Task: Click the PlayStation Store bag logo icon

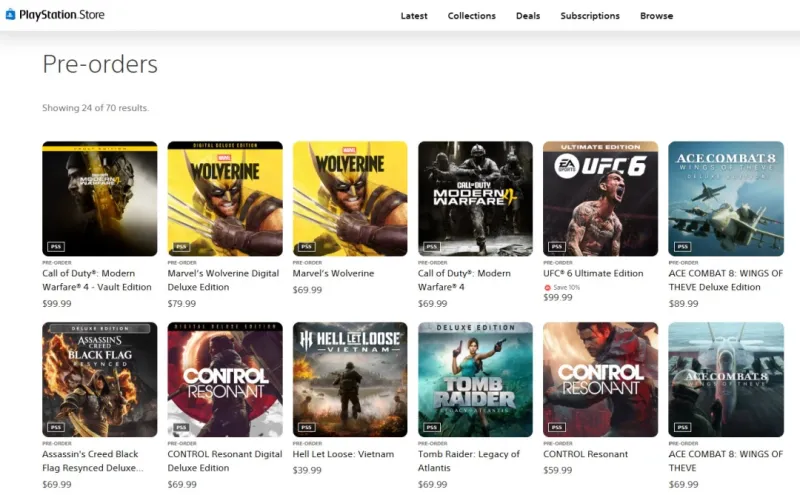Action: tap(10, 14)
